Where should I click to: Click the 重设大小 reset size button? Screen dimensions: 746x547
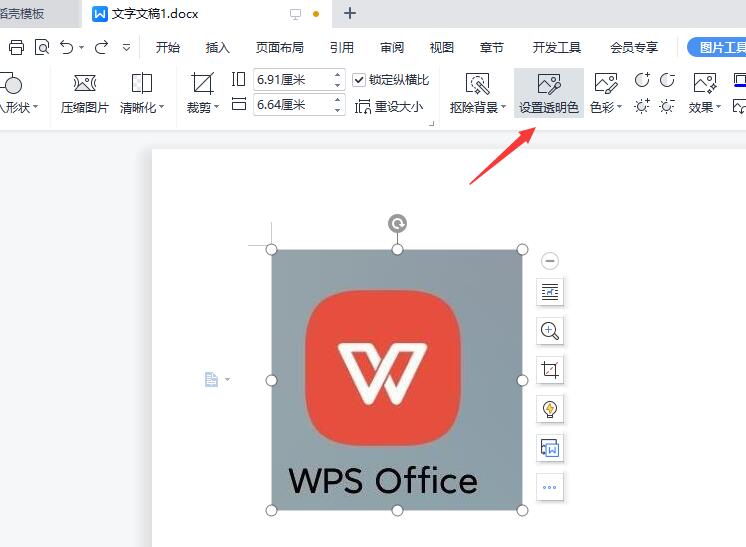click(x=389, y=107)
